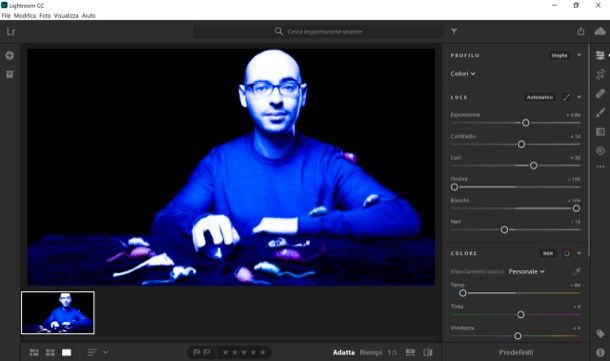Click the edit panel vertical scrollbar
Image resolution: width=610 pixels, height=361 pixels.
click(589, 151)
